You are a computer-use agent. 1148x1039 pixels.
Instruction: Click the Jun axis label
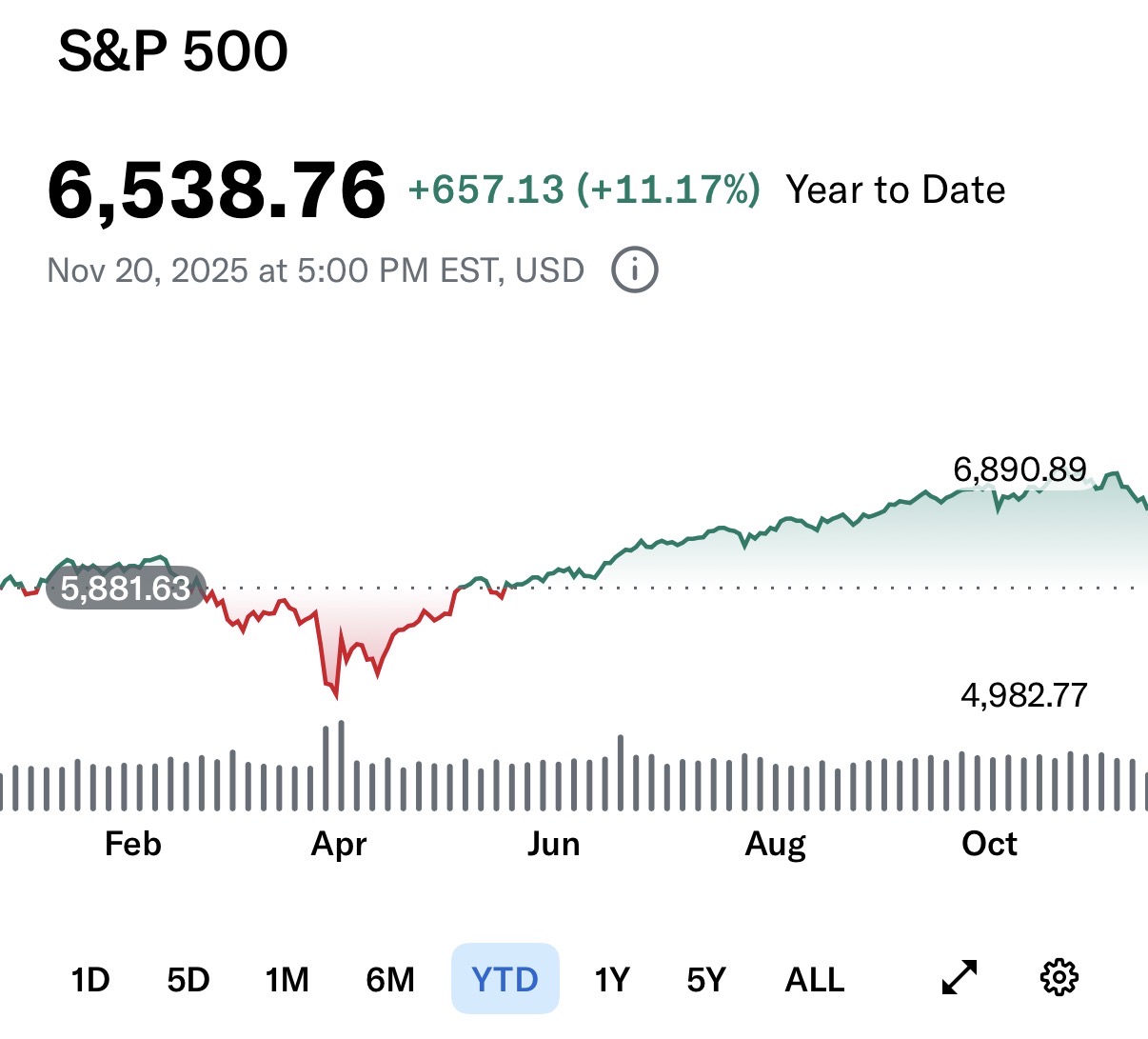click(553, 844)
